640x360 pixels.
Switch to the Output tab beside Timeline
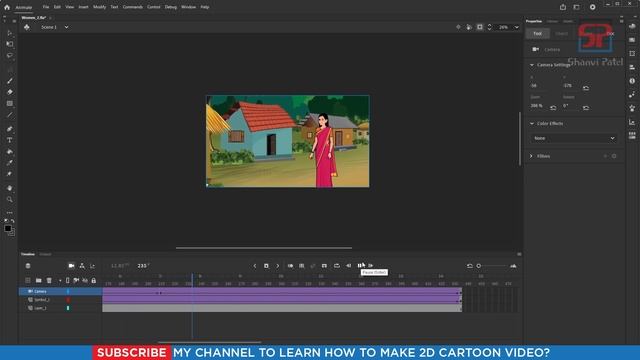45,254
